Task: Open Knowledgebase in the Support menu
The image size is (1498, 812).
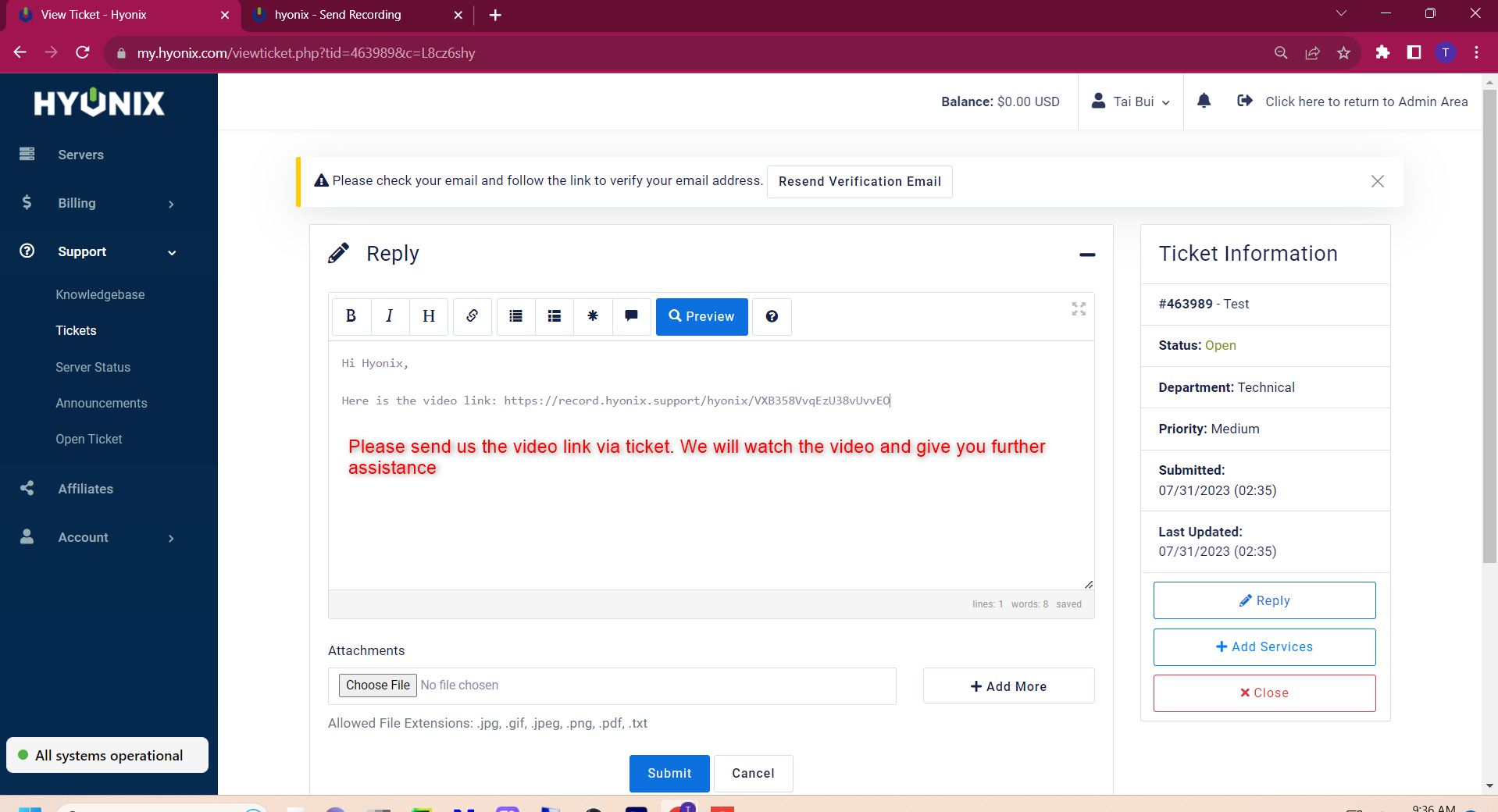Action: [100, 294]
